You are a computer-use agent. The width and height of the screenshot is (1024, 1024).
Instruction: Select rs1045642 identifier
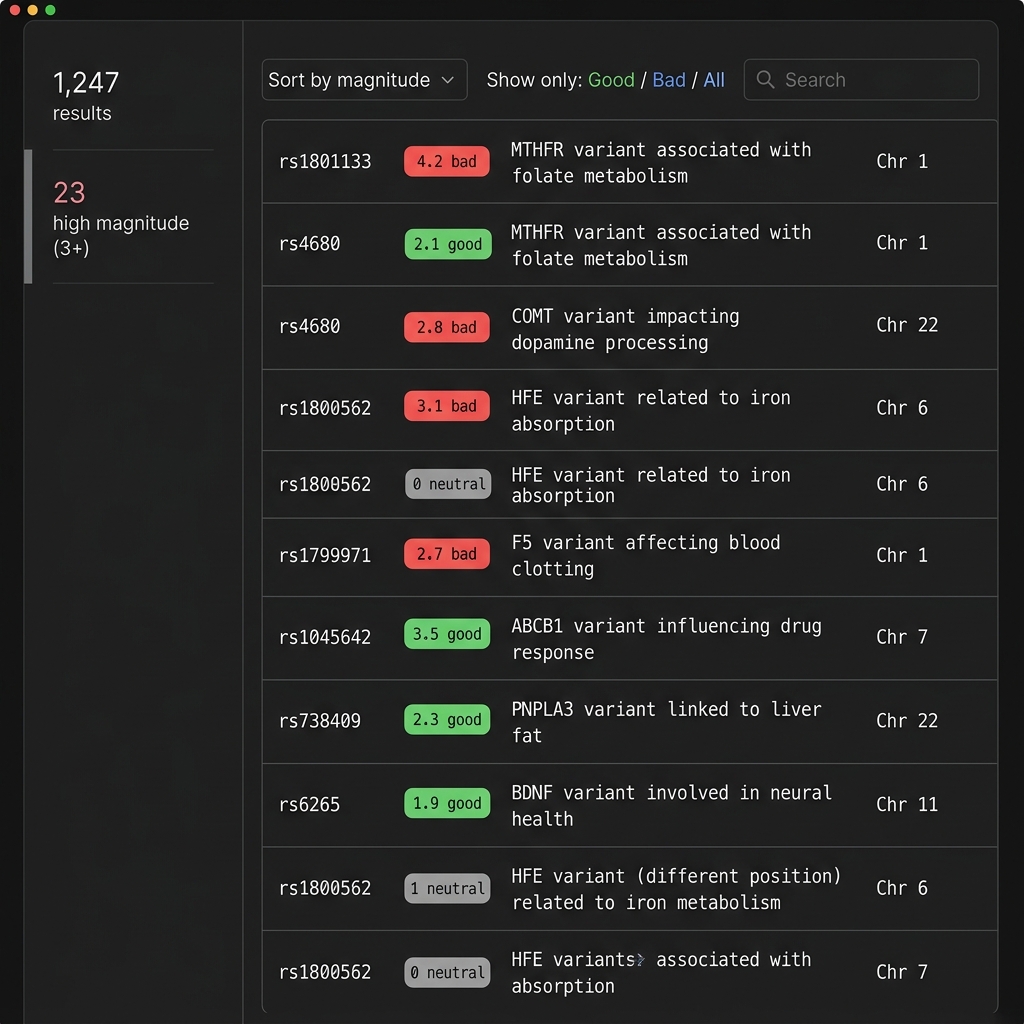pos(325,637)
